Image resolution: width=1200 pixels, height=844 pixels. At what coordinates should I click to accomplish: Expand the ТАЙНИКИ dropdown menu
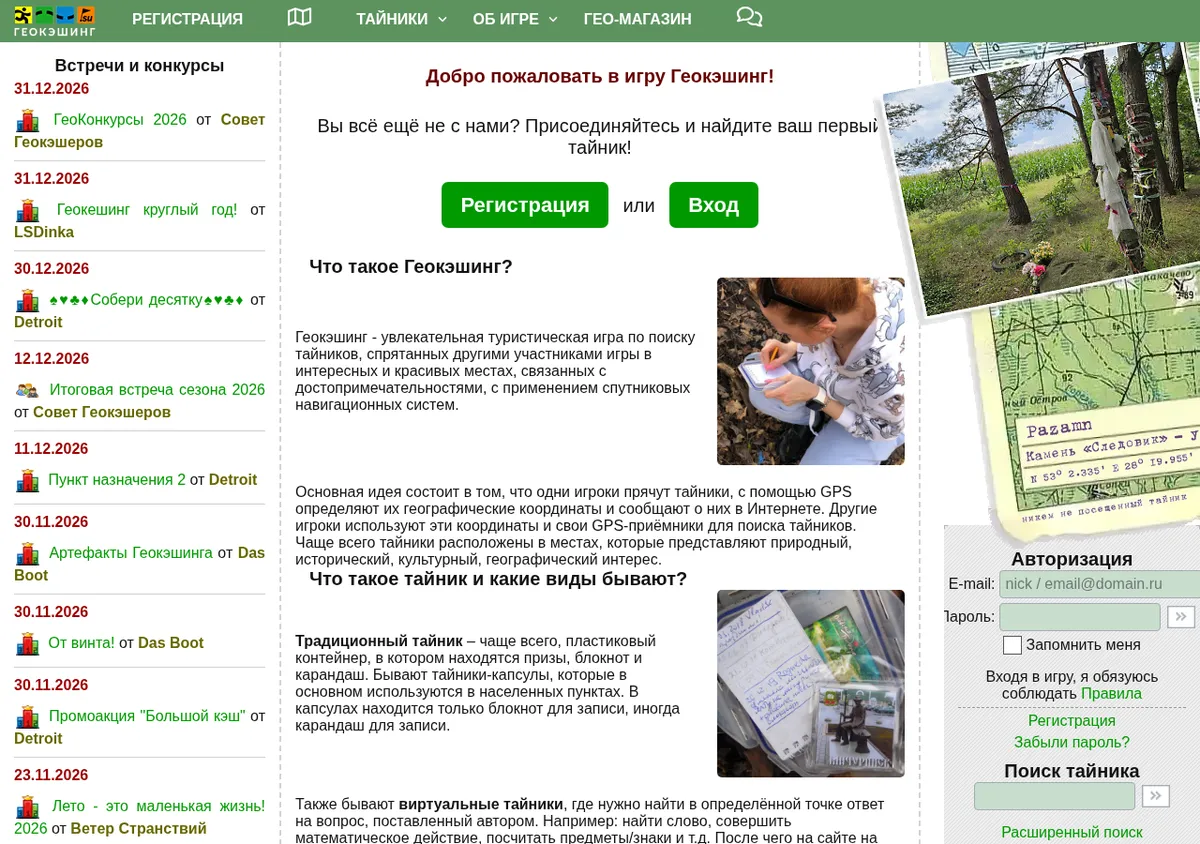coord(402,19)
